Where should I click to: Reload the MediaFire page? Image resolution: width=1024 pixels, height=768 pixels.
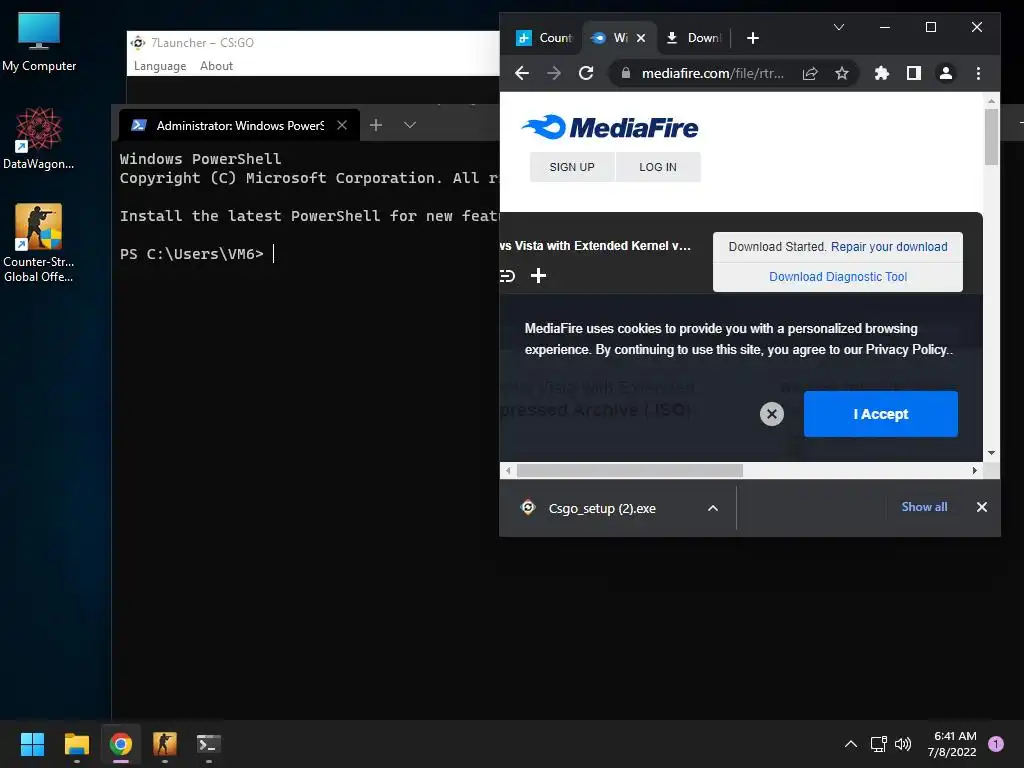tap(586, 73)
